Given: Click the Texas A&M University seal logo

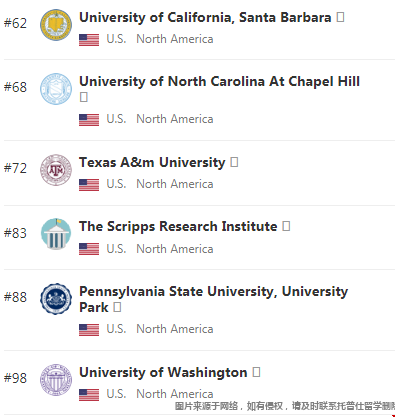Looking at the screenshot, I should [x=56, y=170].
